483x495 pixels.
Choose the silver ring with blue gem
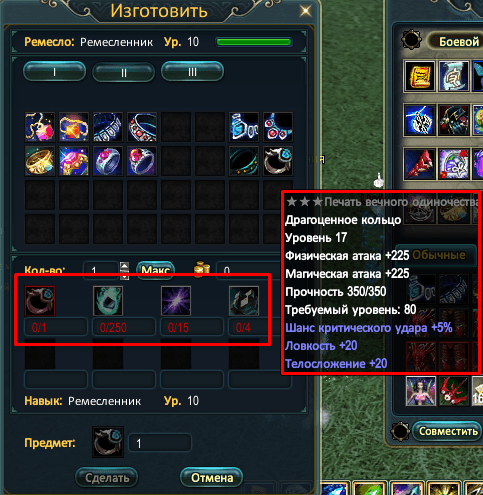click(x=278, y=161)
